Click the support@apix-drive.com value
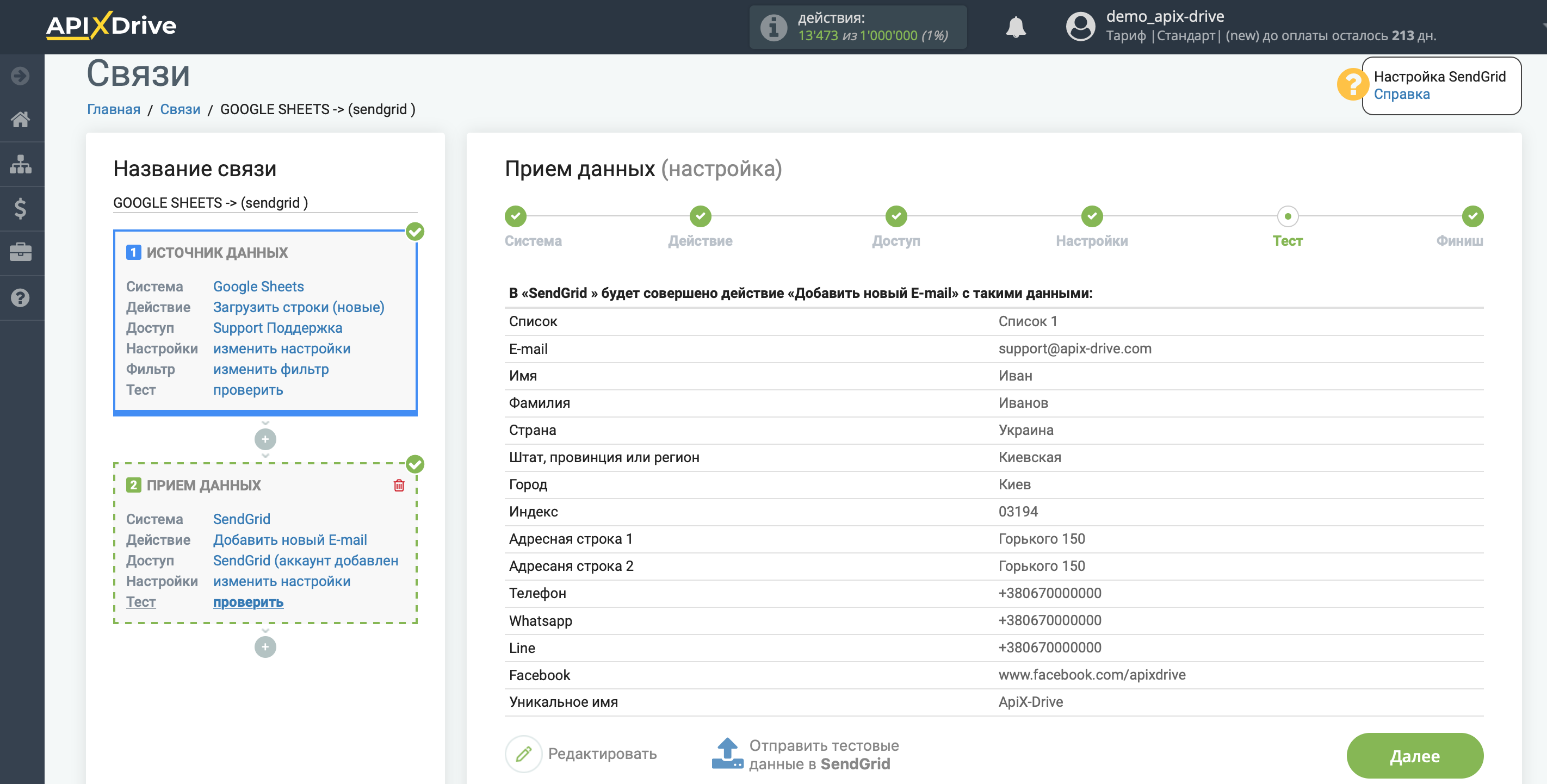Viewport: 1547px width, 784px height. click(x=1075, y=348)
